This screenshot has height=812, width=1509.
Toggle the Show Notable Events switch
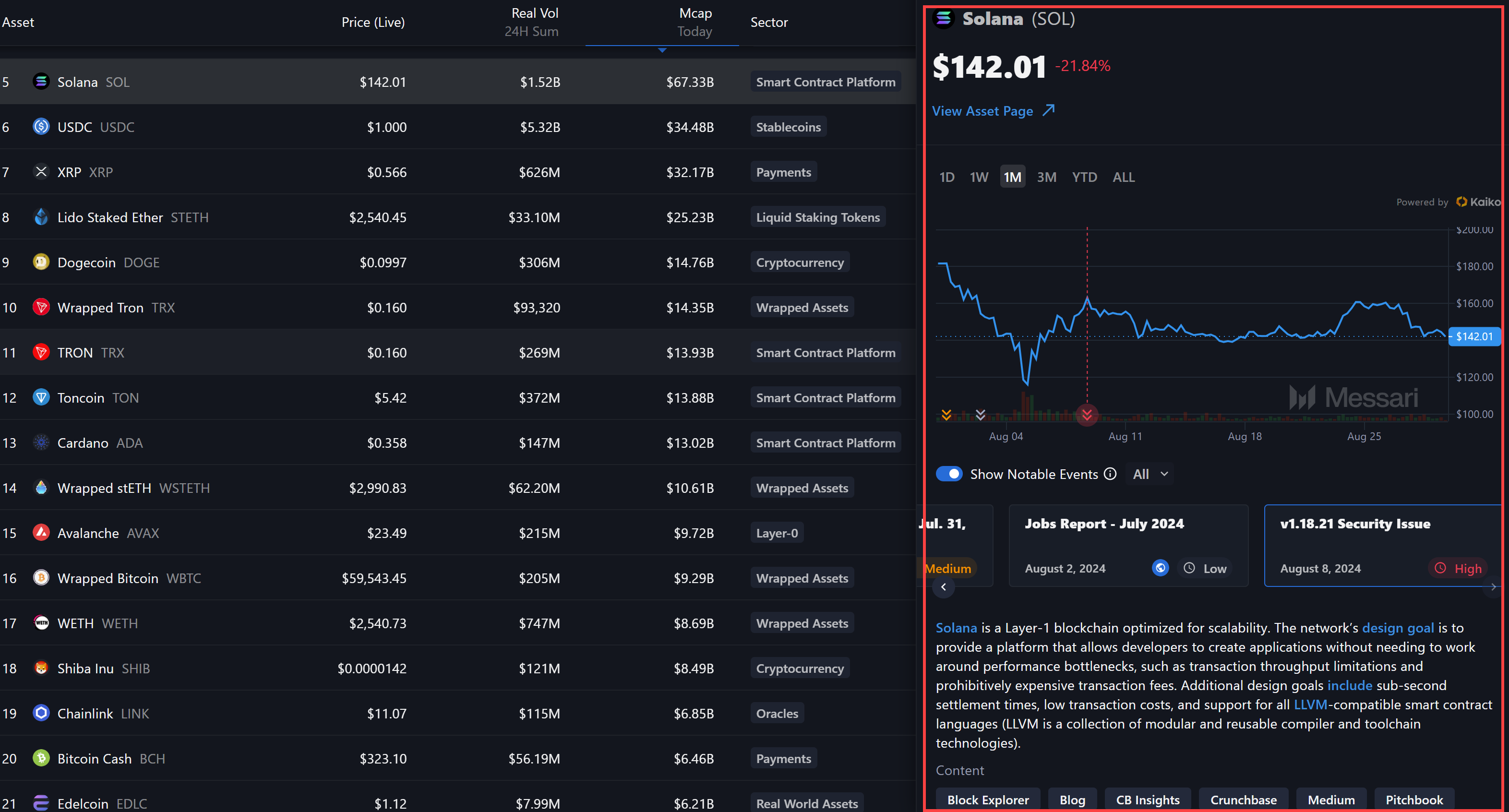coord(949,473)
